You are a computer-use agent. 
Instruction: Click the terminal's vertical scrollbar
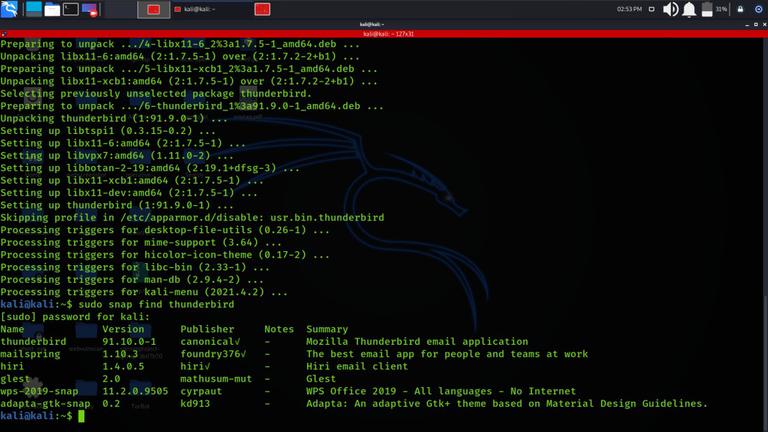coord(765,235)
